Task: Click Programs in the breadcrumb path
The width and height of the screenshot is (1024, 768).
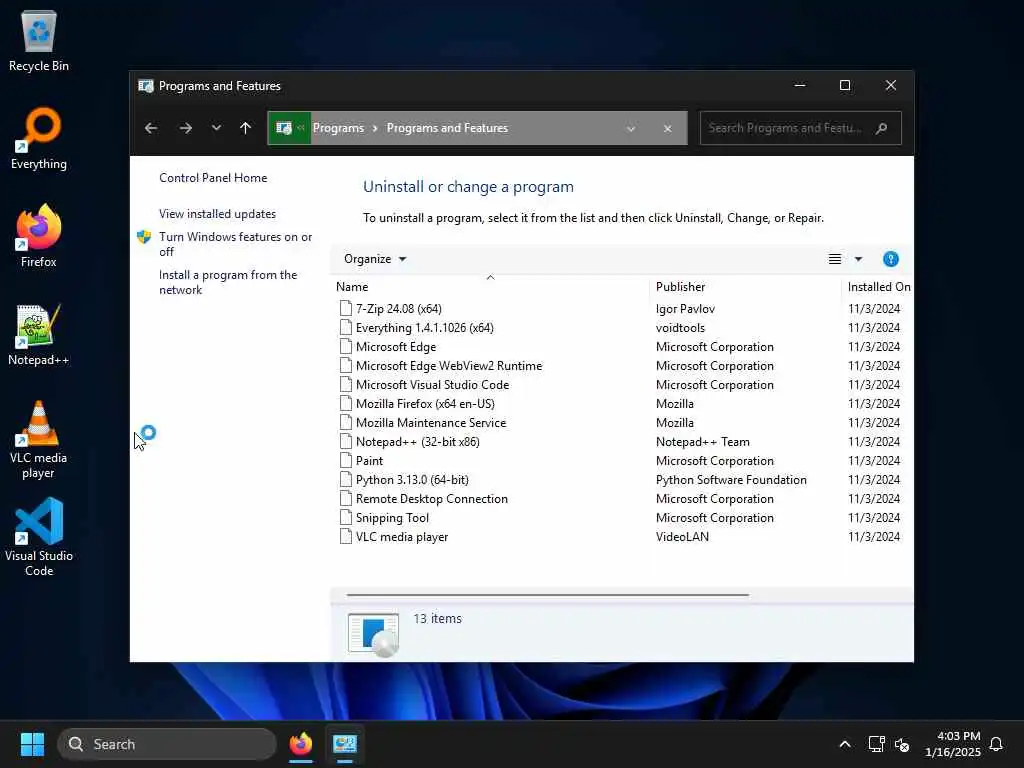Action: [338, 128]
